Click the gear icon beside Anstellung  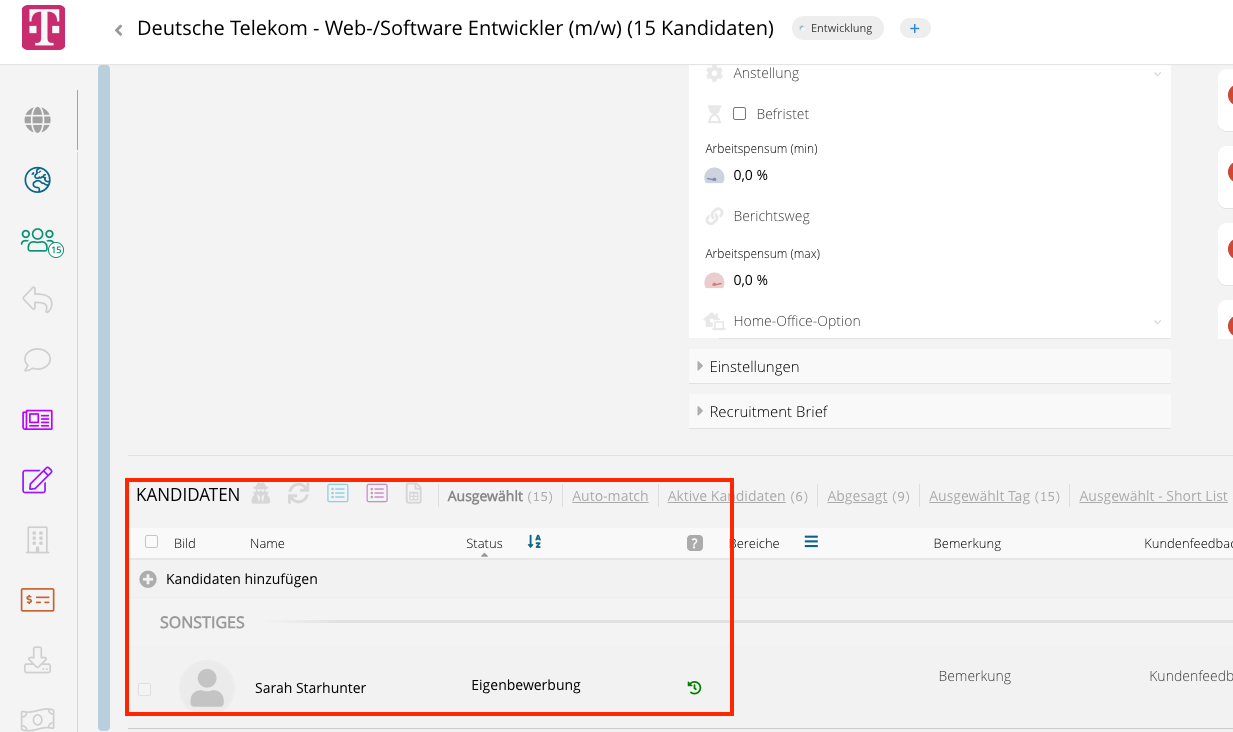(714, 73)
